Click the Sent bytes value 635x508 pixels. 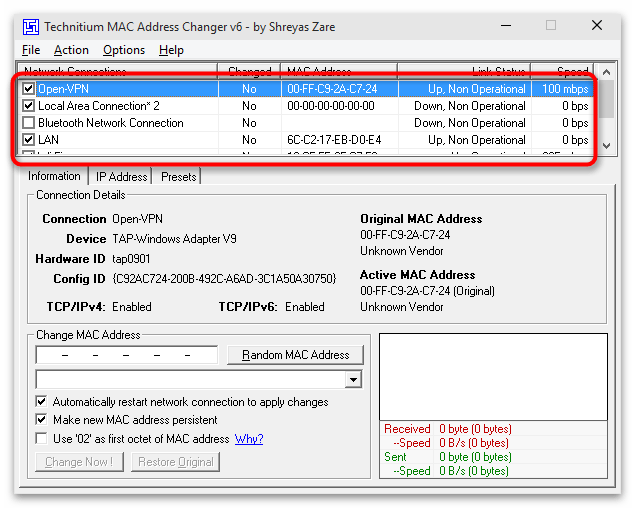click(x=475, y=457)
